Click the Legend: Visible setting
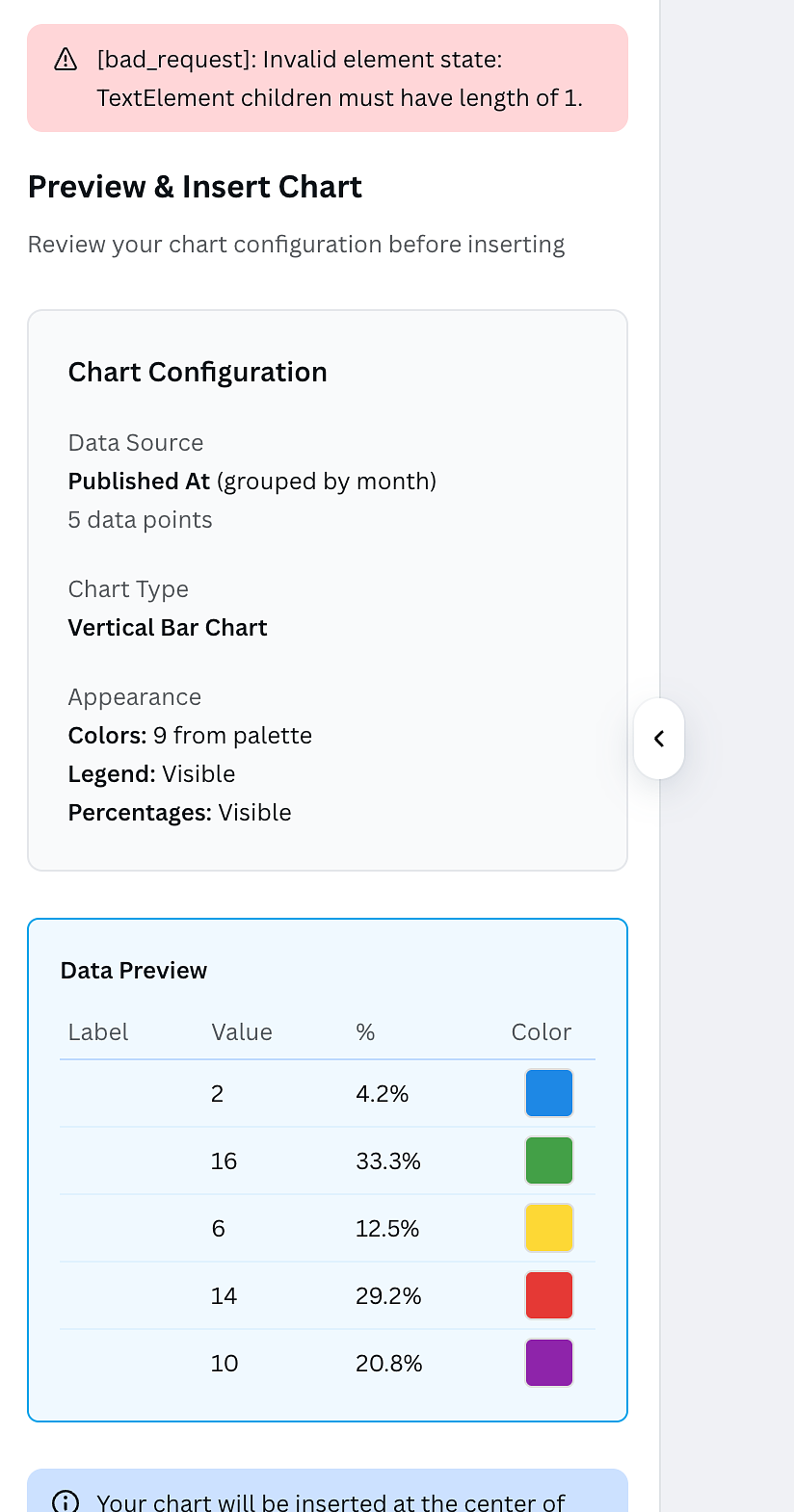 pos(151,774)
